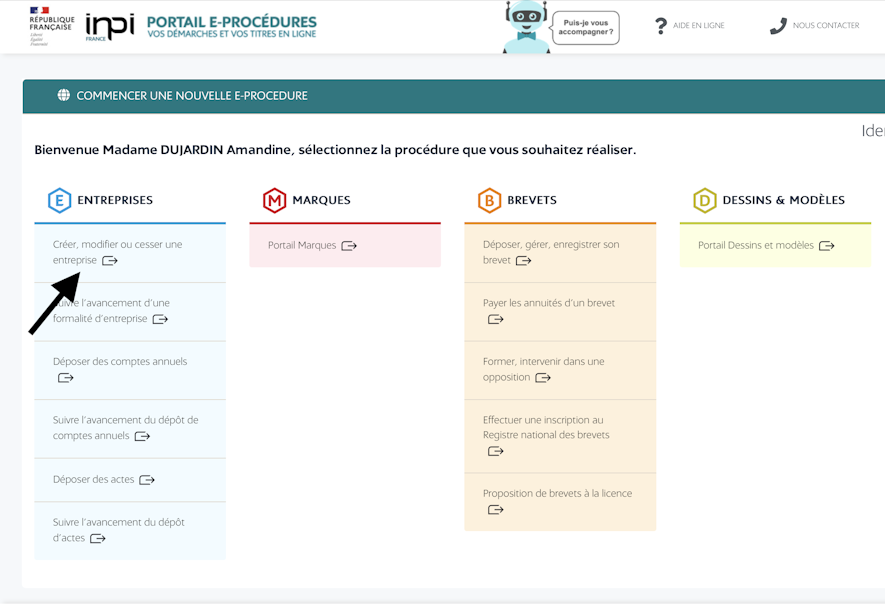885x615 pixels.
Task: Click the arrow icon beside 'Portail Dessins et modèles'
Action: (827, 246)
